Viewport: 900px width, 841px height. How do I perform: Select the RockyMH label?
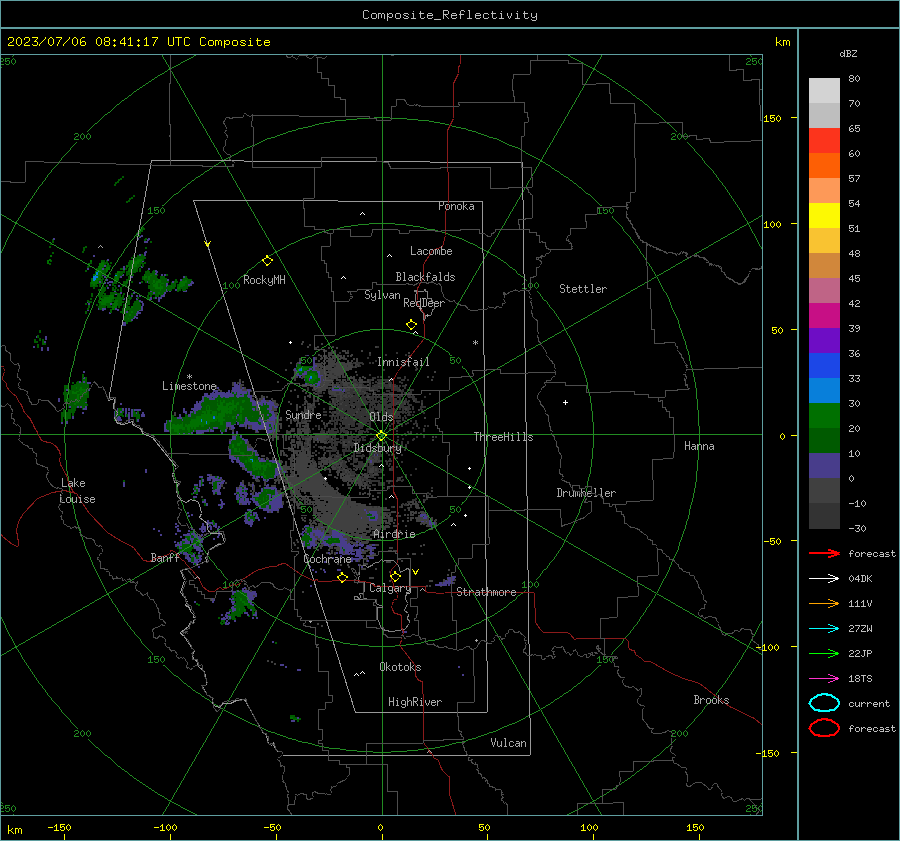click(x=264, y=280)
